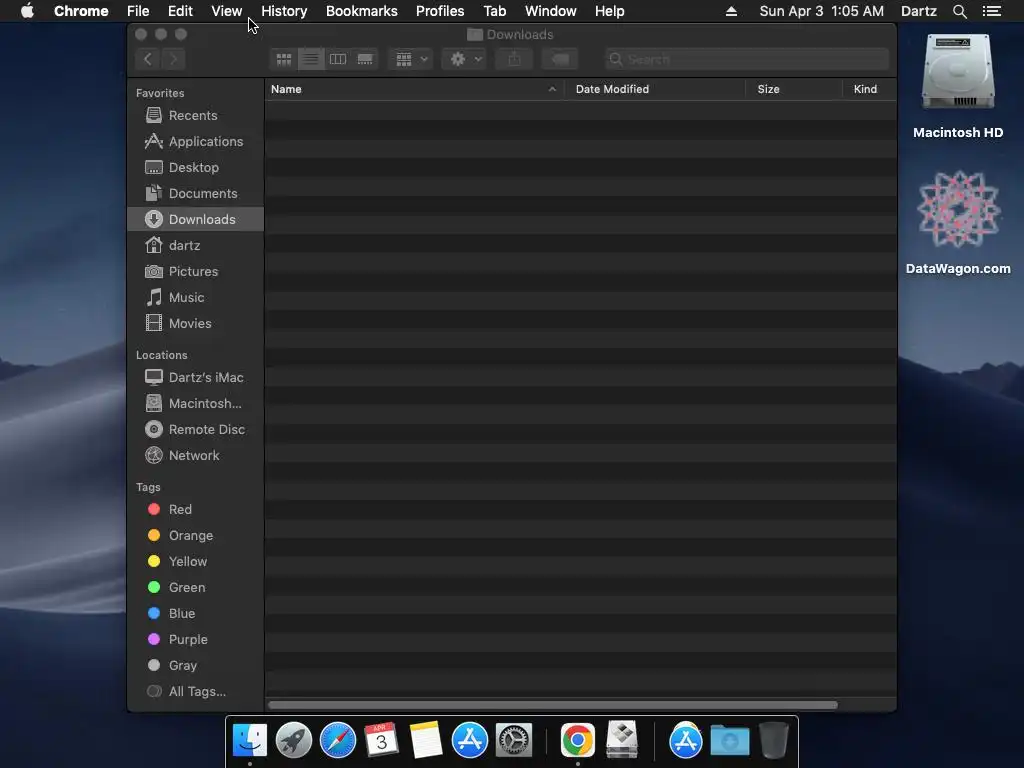Viewport: 1024px width, 768px height.
Task: Open Documents in the sidebar
Action: click(195, 194)
